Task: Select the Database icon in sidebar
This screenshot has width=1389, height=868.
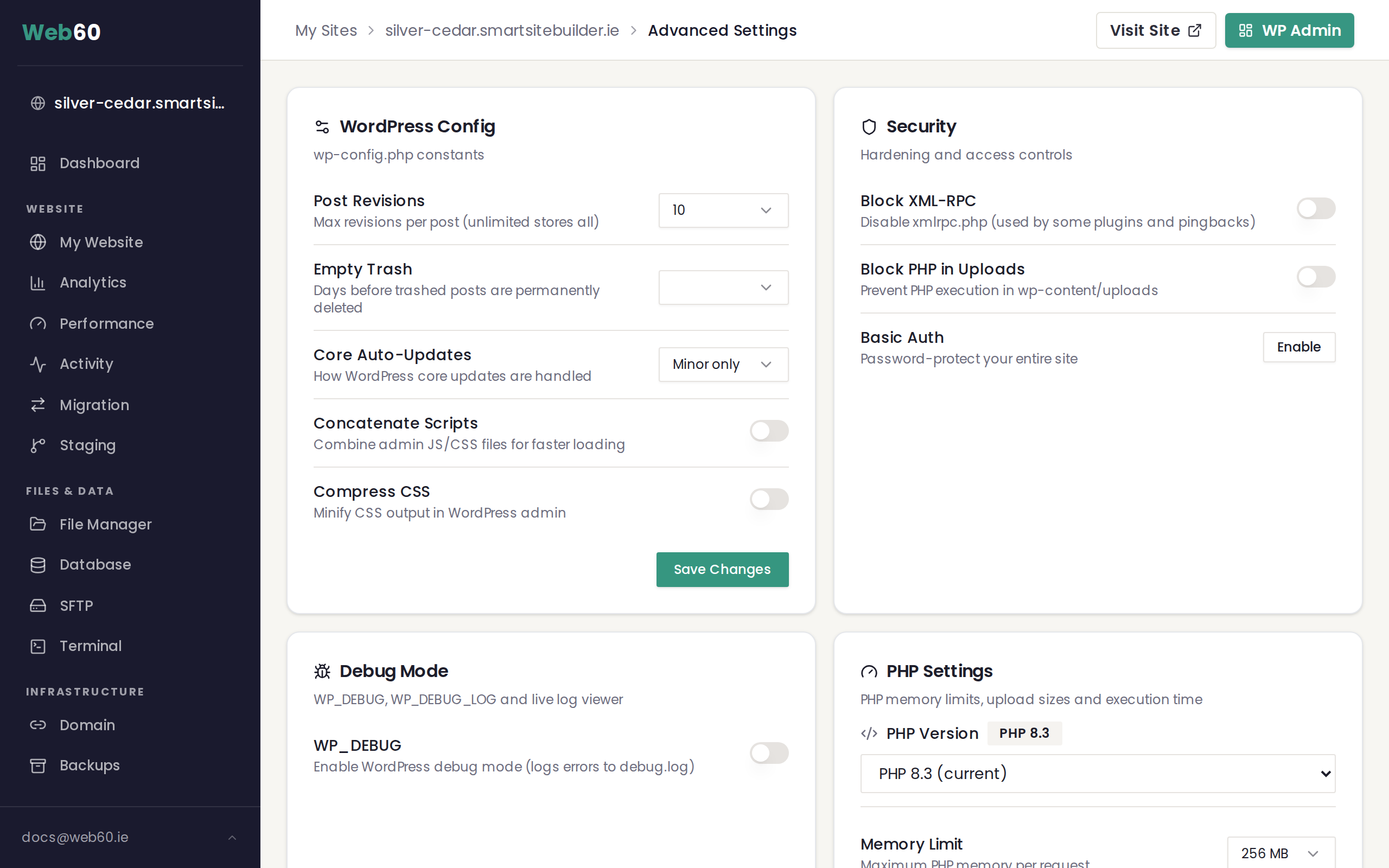Action: coord(38,564)
